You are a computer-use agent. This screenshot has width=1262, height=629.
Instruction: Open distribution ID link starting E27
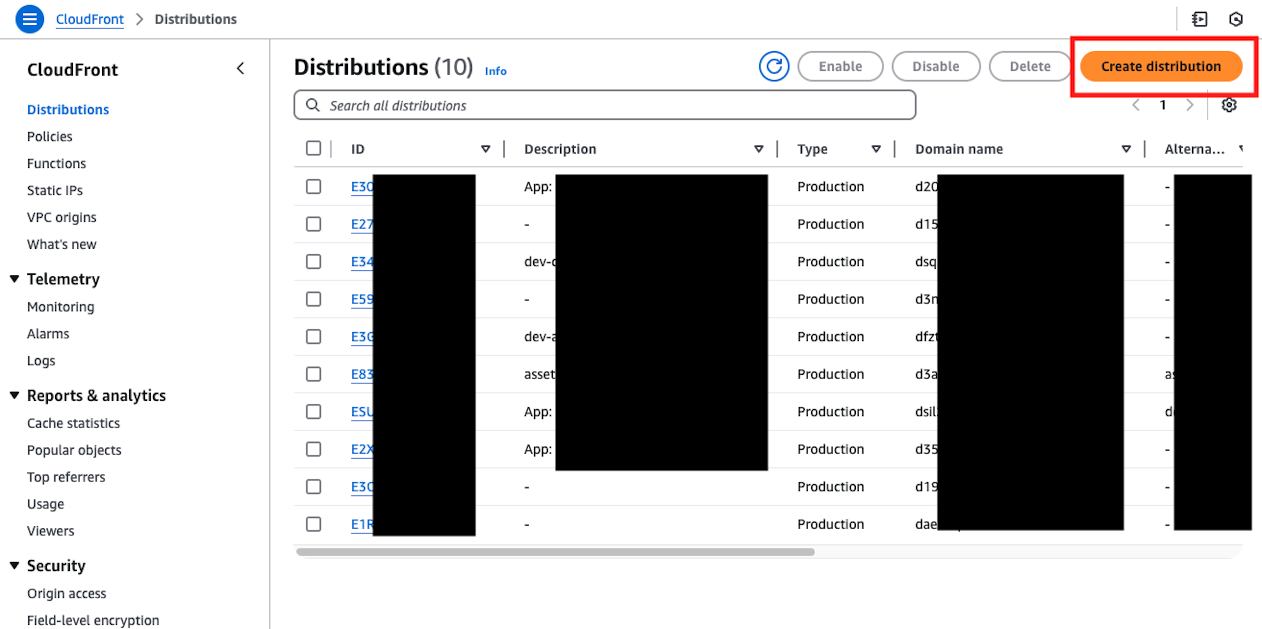click(x=362, y=224)
